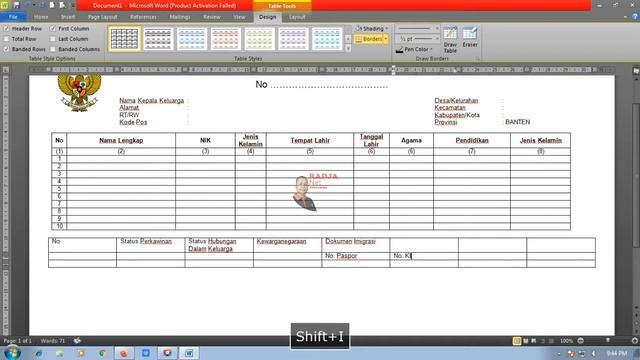This screenshot has width=640, height=360.
Task: Click the clock in the system tray
Action: (617, 353)
